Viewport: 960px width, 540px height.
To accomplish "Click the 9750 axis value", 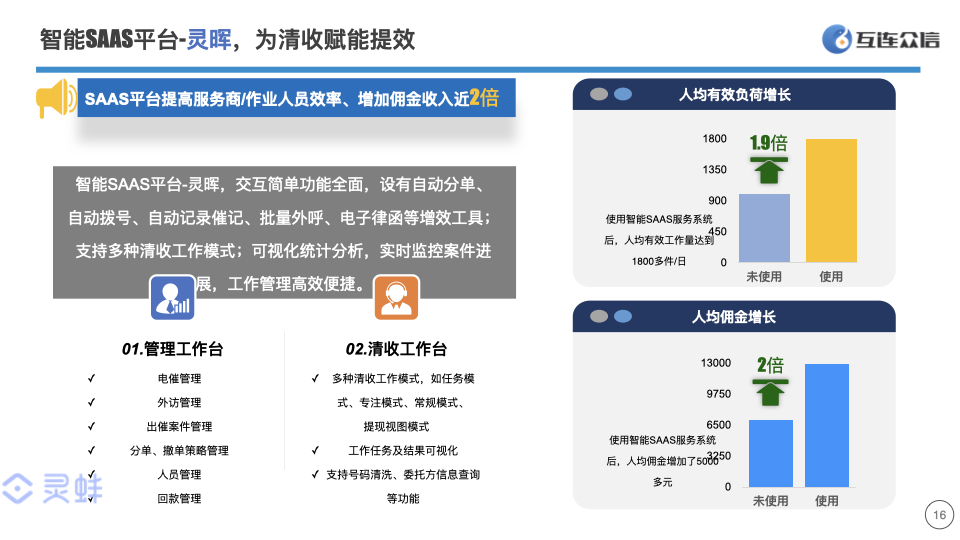I will point(719,393).
